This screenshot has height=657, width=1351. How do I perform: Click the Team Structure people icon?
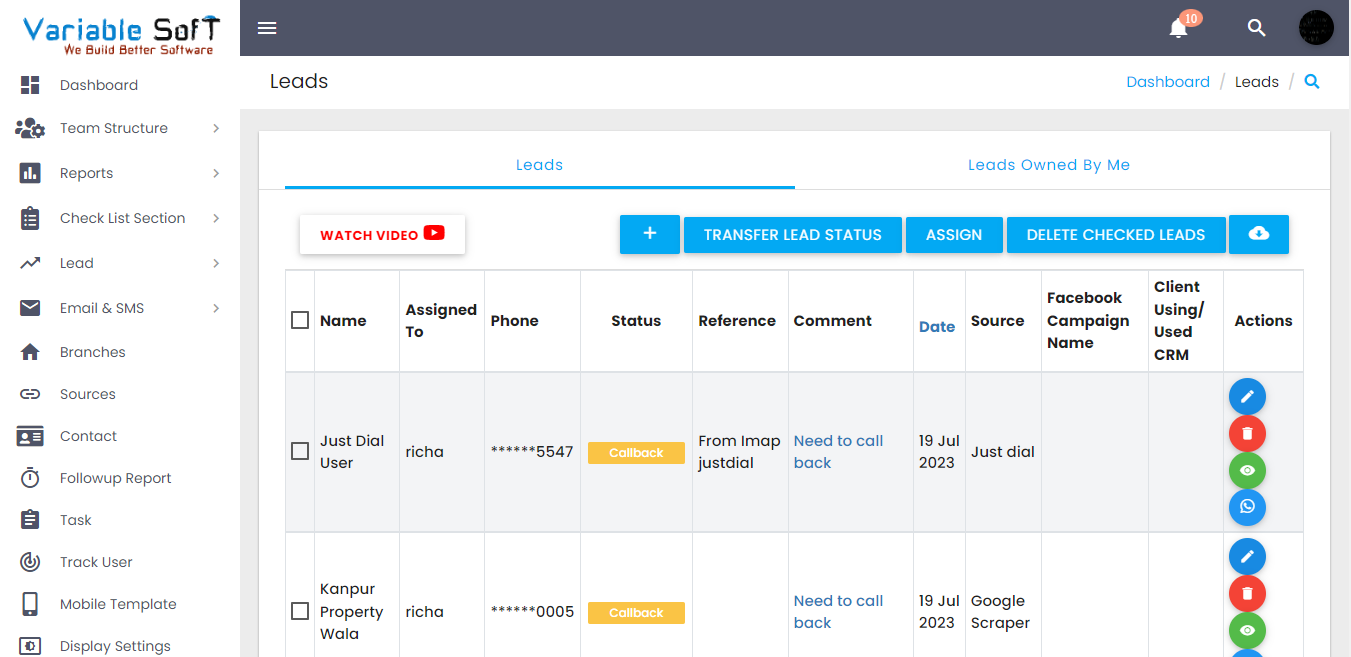[x=30, y=128]
